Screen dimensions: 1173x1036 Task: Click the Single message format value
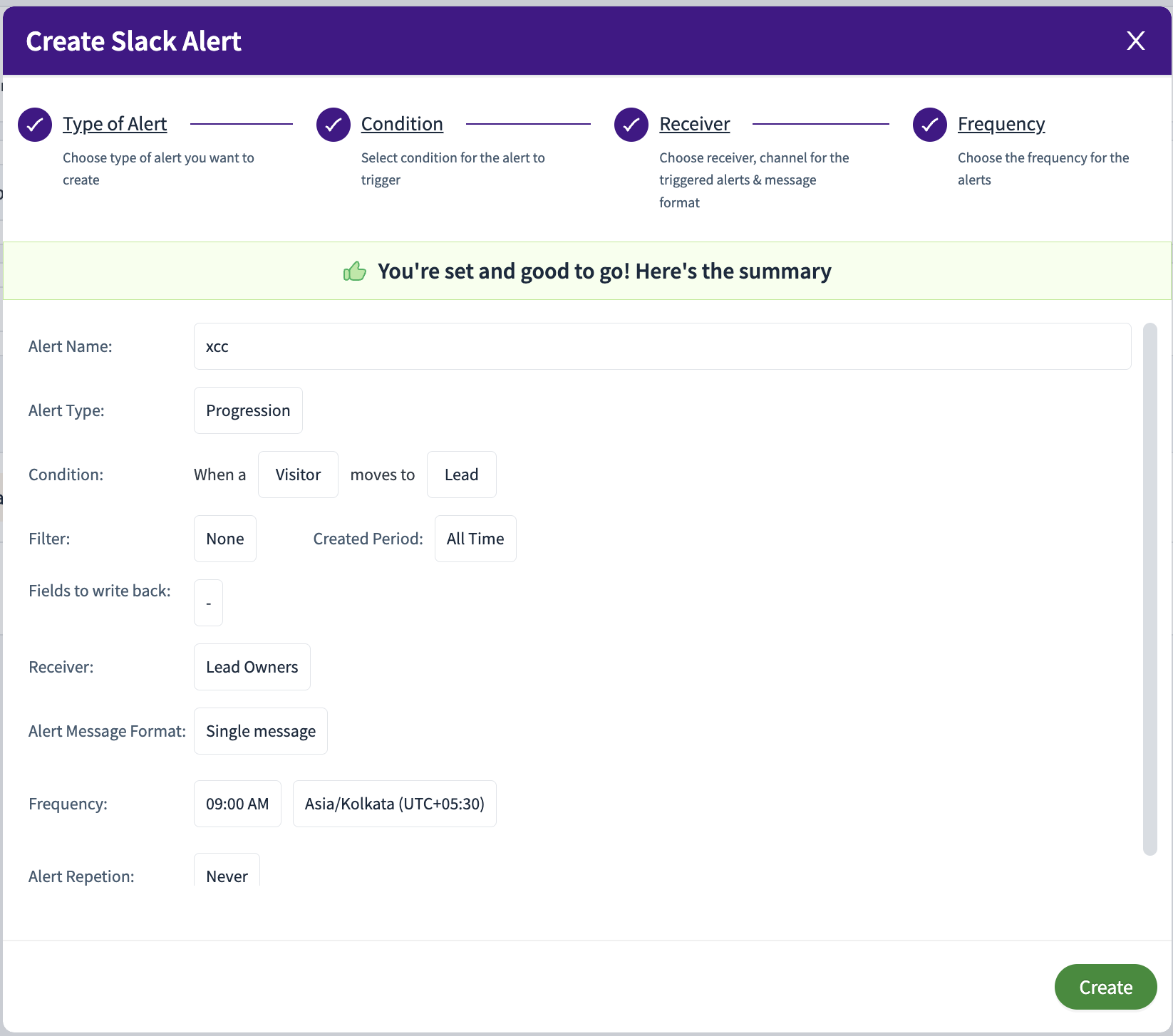pos(261,731)
